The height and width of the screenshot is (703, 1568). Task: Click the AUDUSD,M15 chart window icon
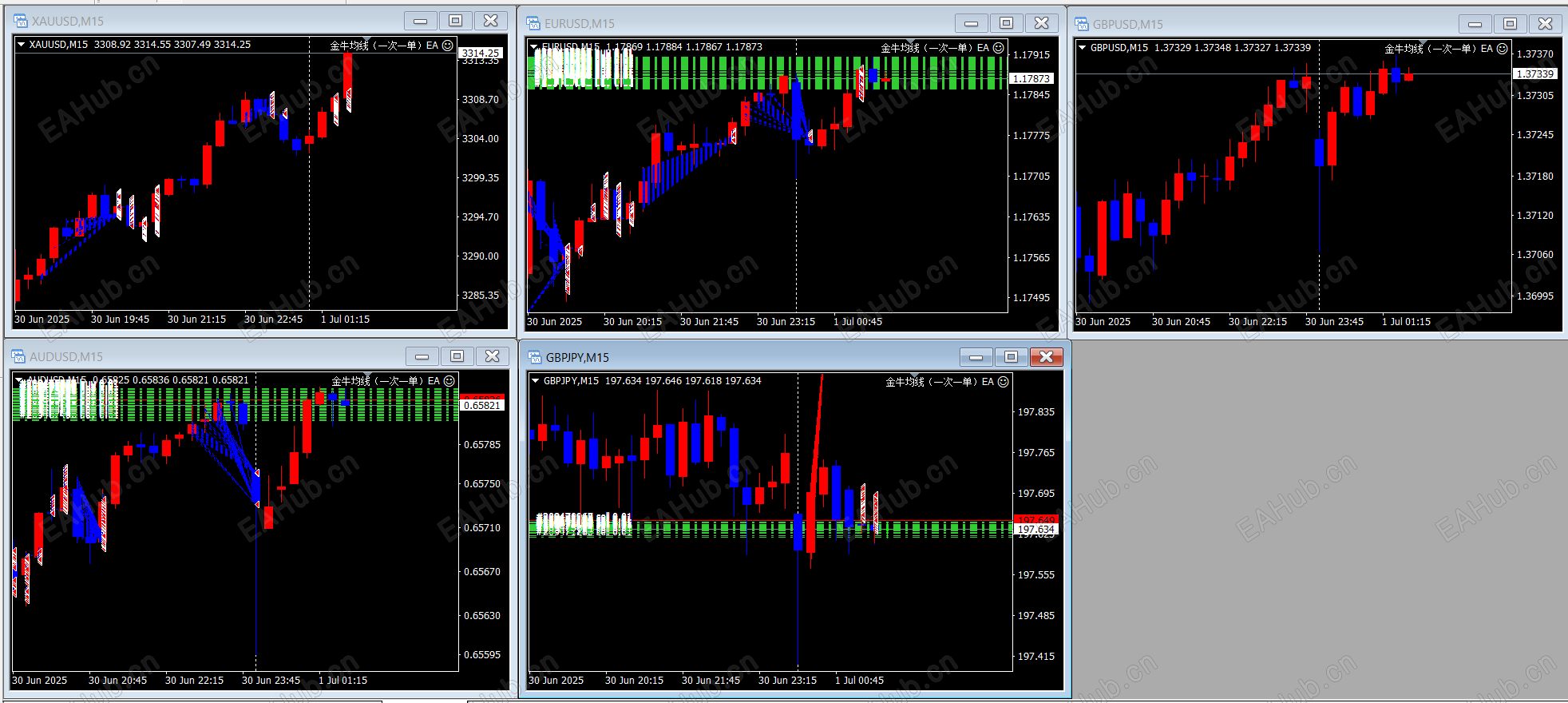click(18, 356)
